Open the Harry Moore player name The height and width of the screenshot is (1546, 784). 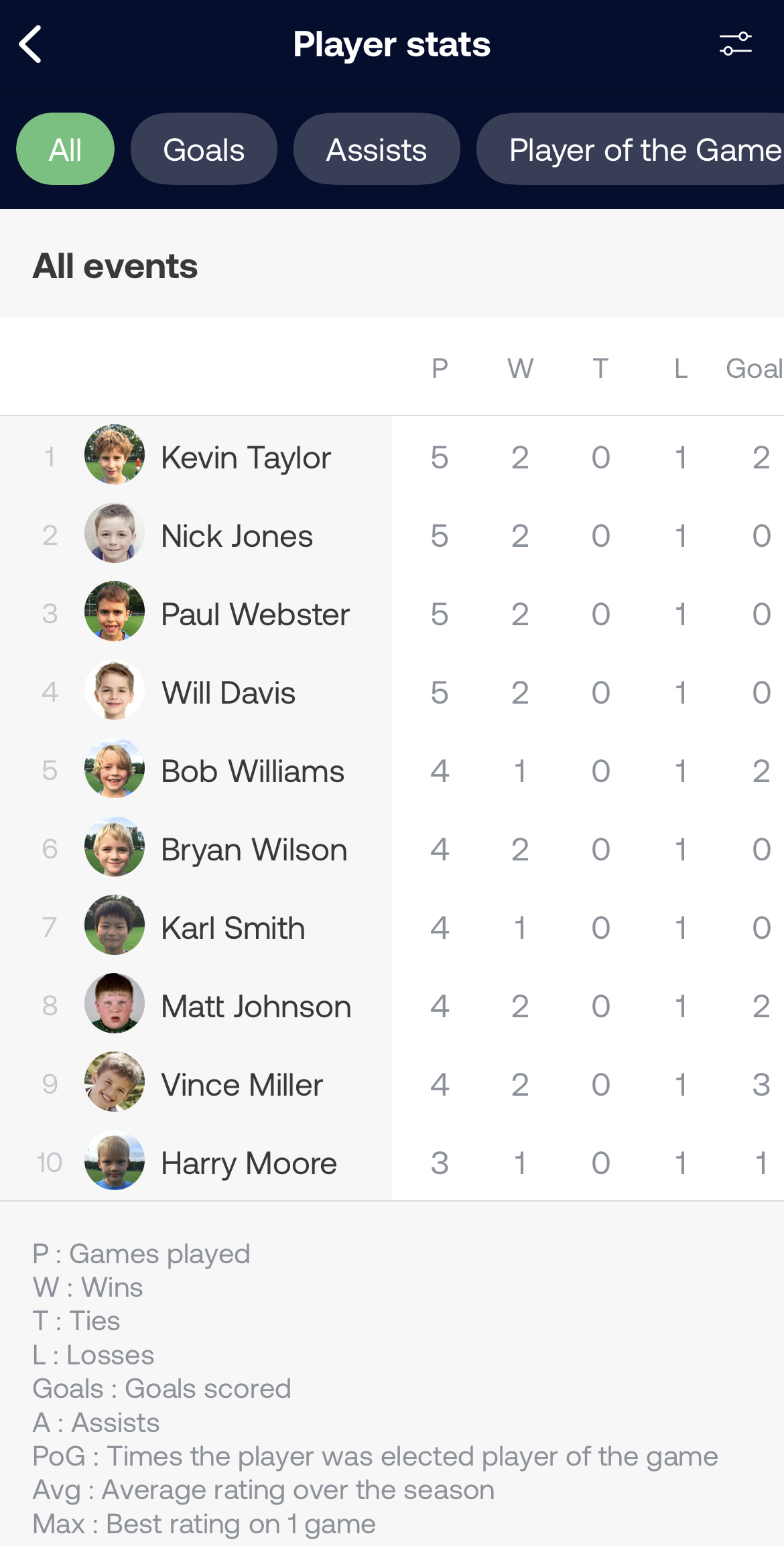249,1163
